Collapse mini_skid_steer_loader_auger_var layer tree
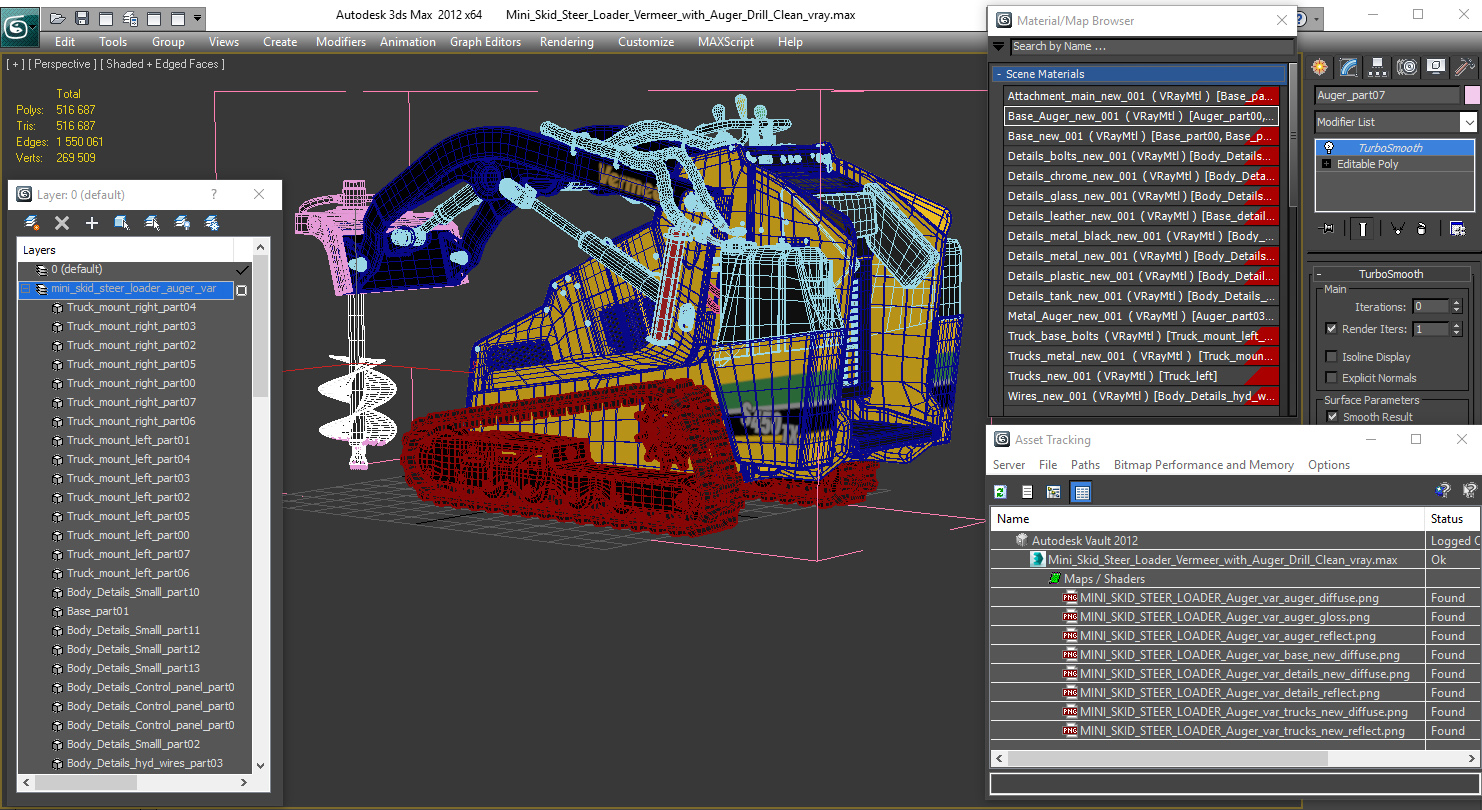 26,289
